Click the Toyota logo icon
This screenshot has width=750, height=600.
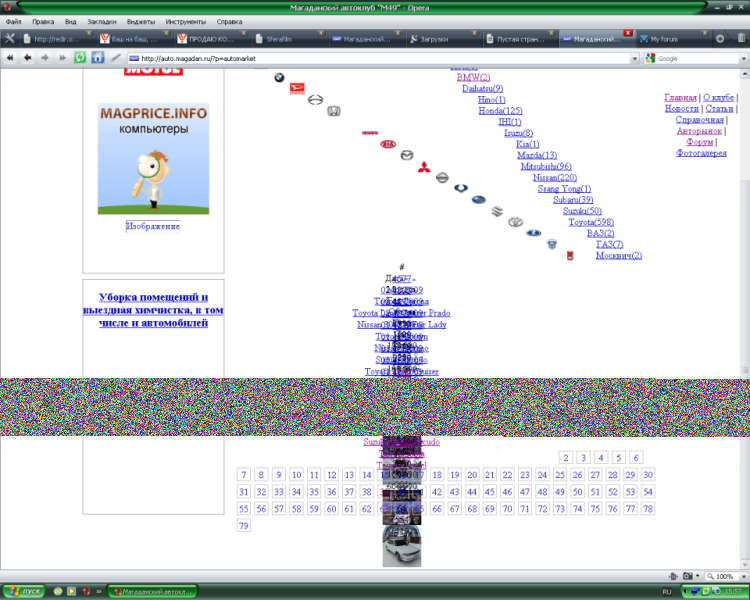515,222
